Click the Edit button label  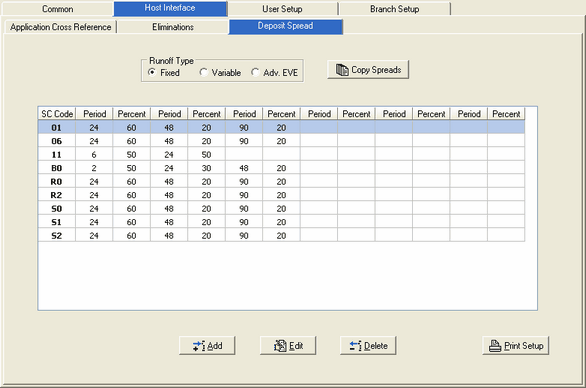click(296, 346)
